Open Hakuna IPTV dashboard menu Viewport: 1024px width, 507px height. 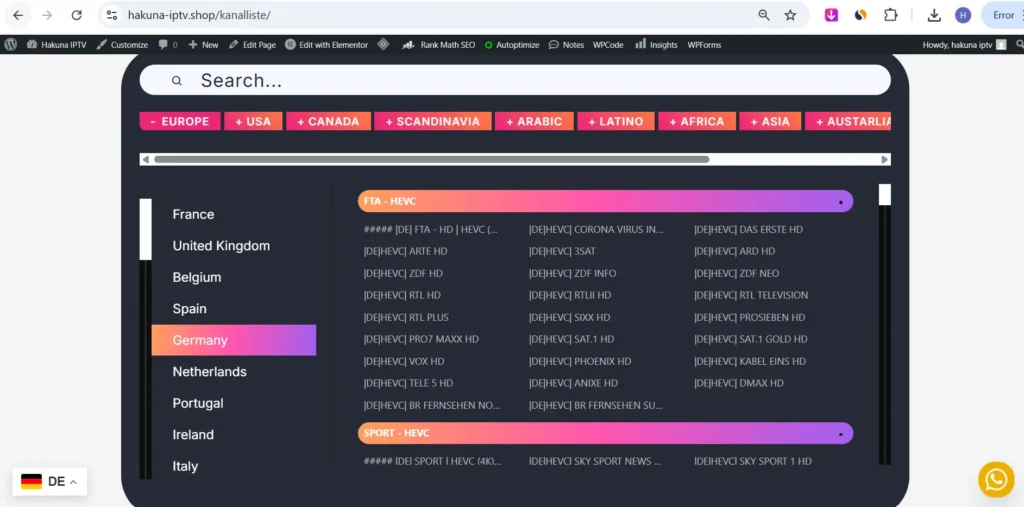coord(56,44)
